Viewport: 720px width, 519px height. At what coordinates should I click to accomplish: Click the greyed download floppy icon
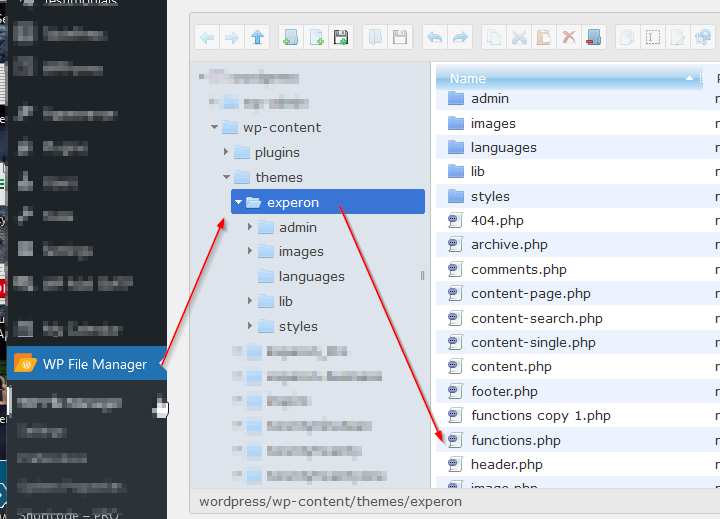point(400,37)
